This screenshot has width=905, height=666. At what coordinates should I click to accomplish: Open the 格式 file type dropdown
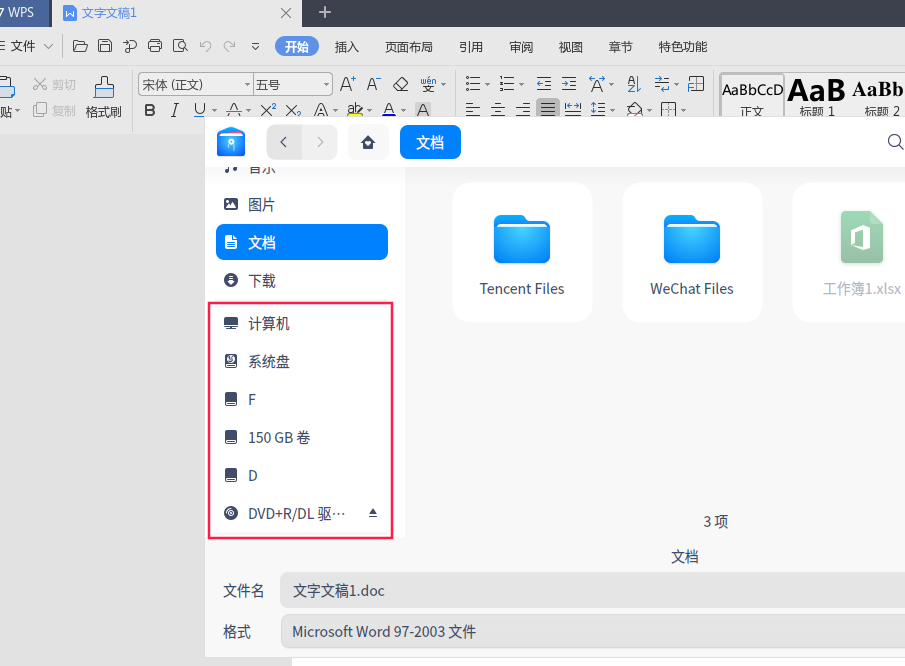pos(592,631)
